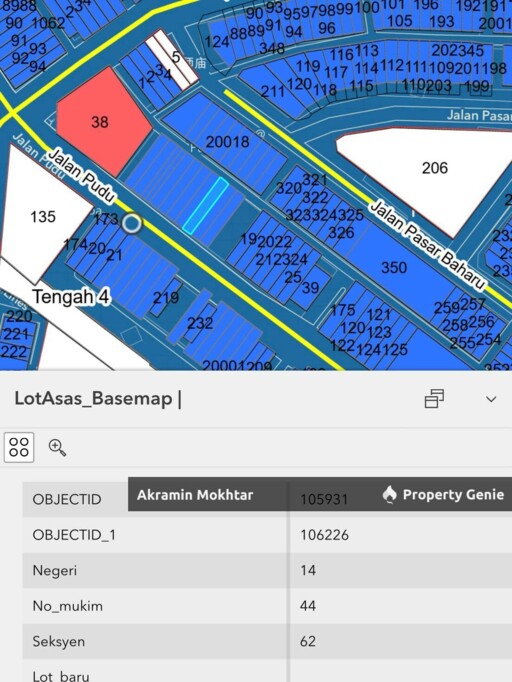This screenshot has width=512, height=682.
Task: Click lot 20018 on the map
Action: tap(227, 142)
